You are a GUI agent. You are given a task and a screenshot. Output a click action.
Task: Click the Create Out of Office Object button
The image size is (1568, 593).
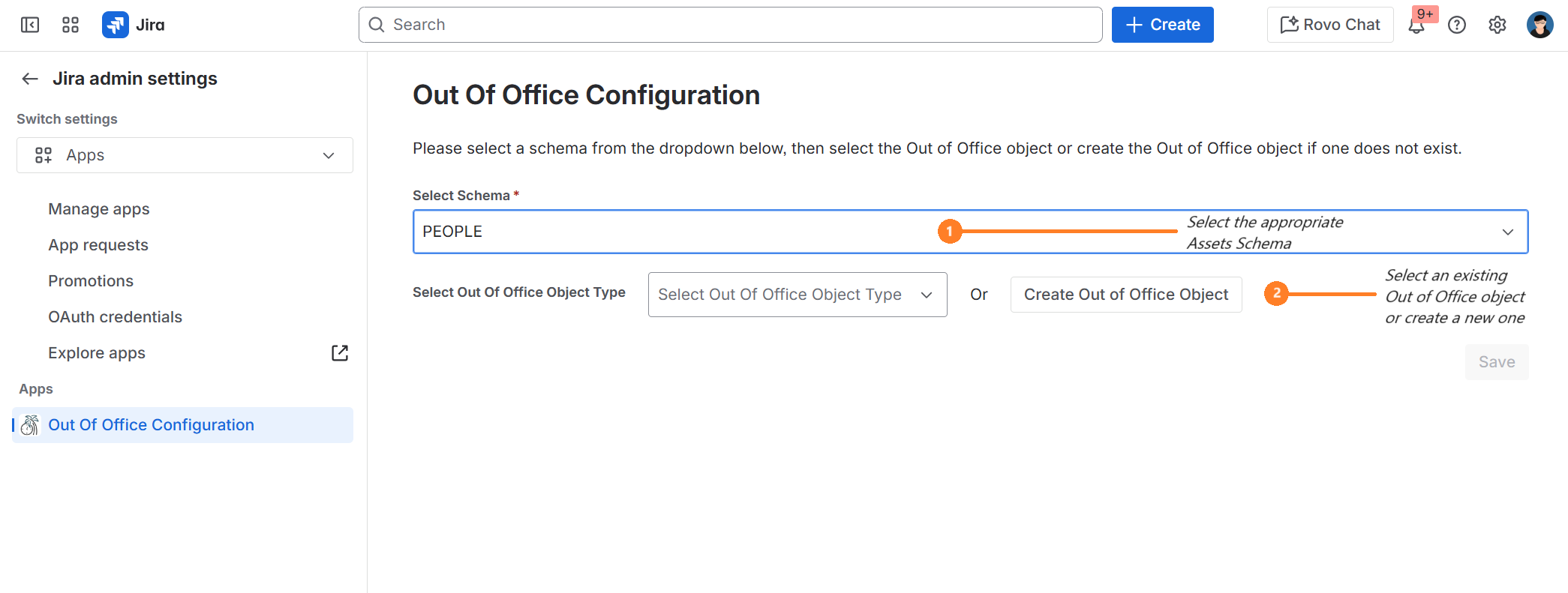pos(1126,295)
